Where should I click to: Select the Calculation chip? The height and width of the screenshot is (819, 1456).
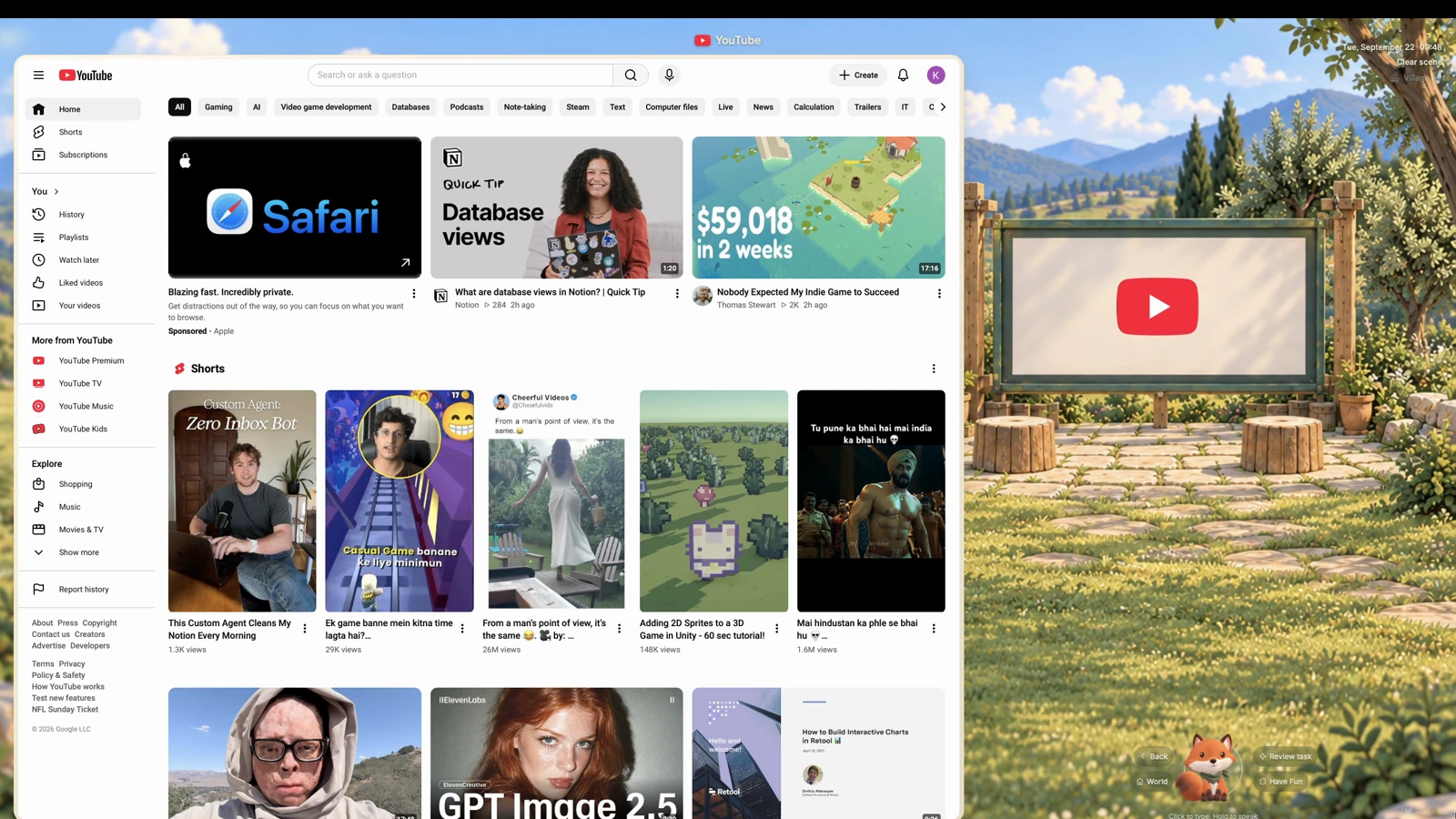coord(814,107)
